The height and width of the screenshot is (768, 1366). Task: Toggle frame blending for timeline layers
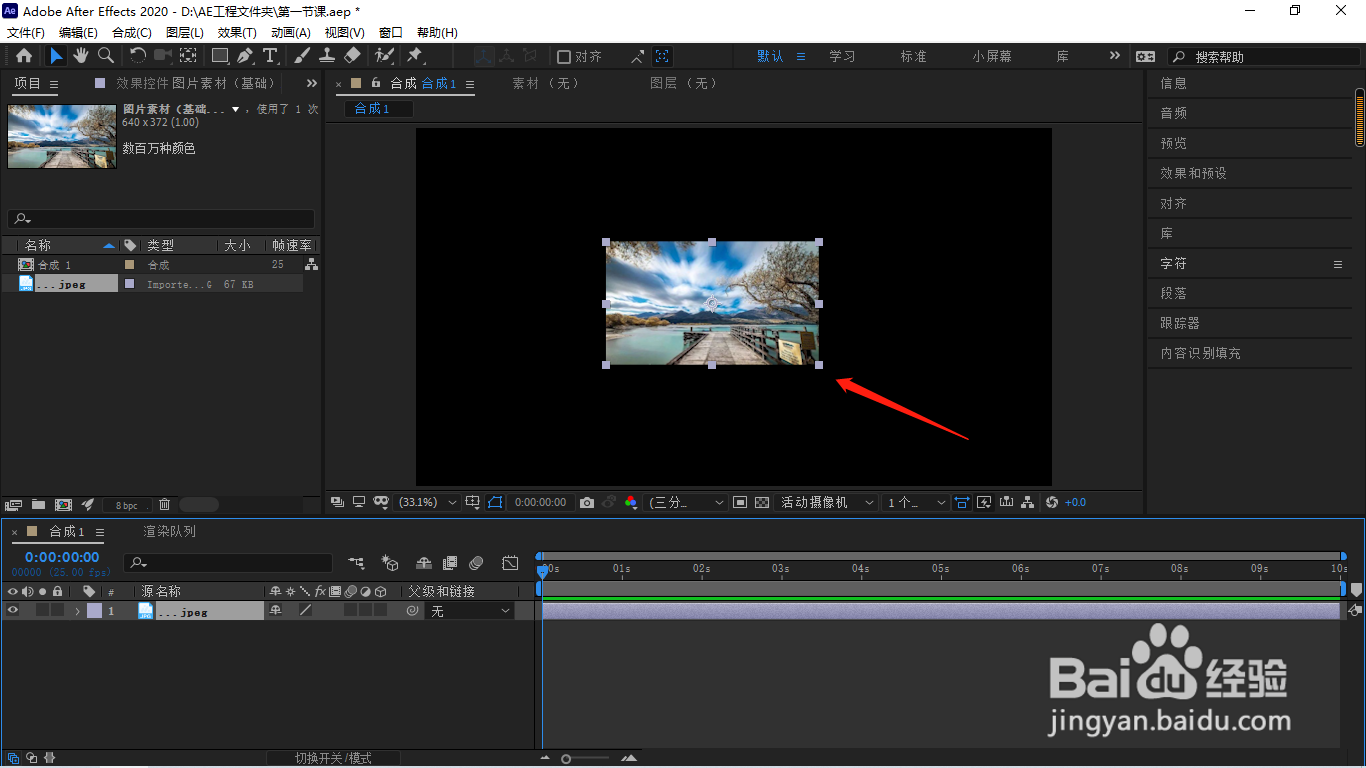click(450, 563)
